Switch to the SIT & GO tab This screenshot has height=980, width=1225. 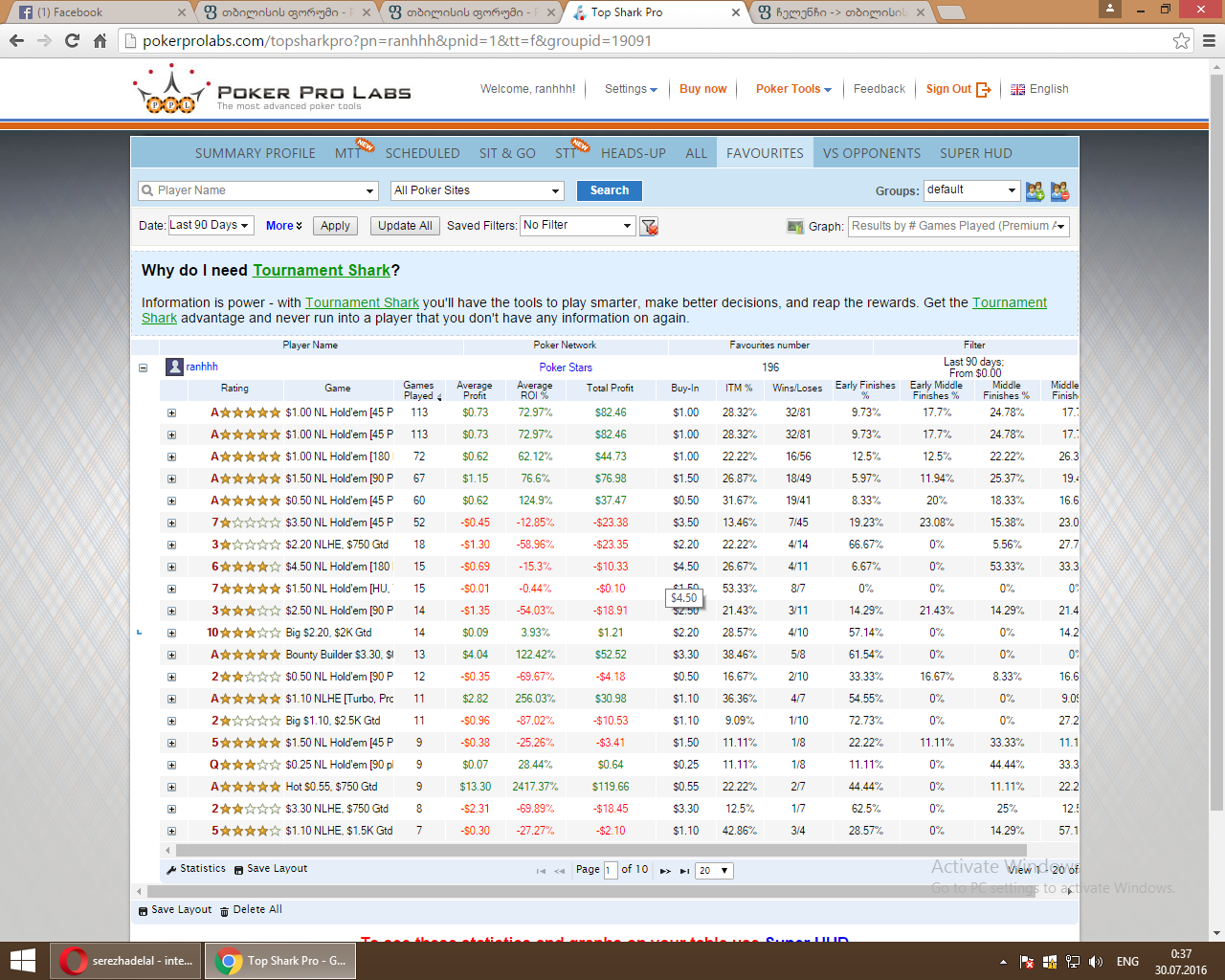pyautogui.click(x=507, y=153)
